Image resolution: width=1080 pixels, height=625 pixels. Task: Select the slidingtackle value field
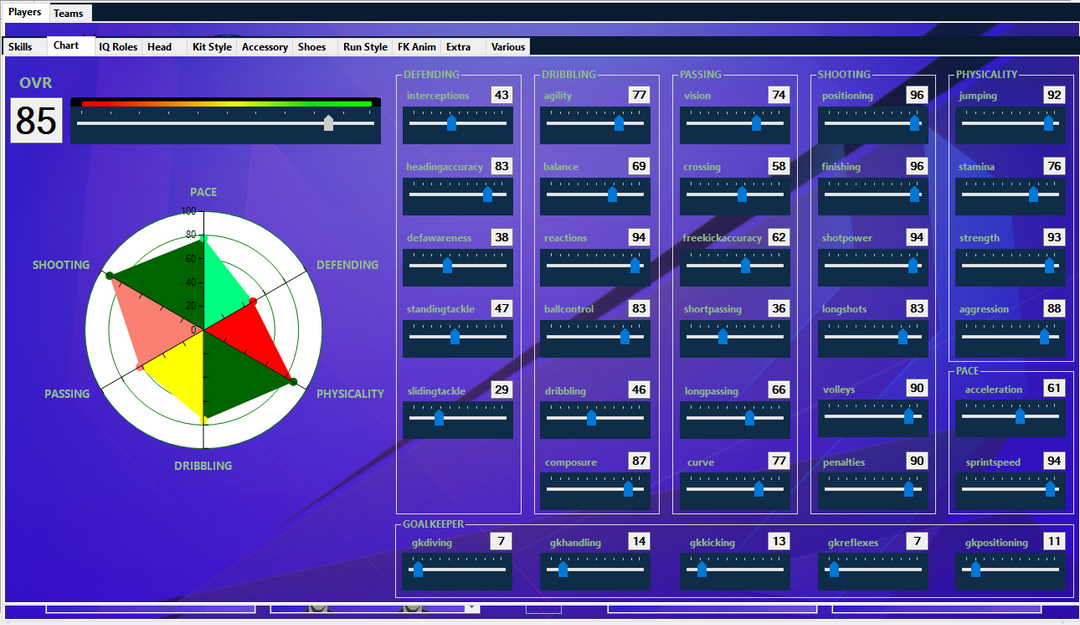(x=501, y=390)
